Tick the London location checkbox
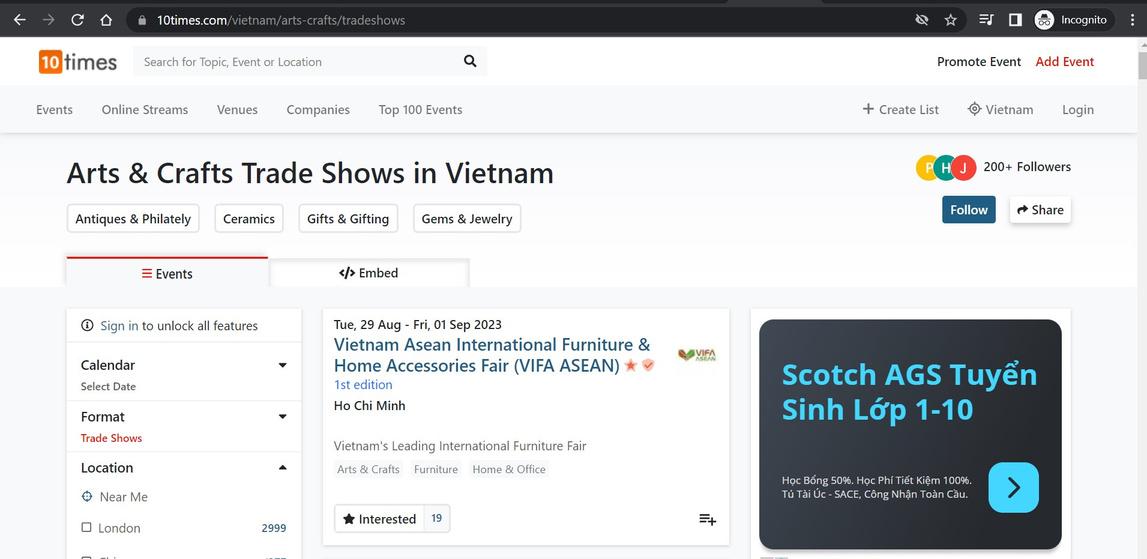The image size is (1147, 559). tap(86, 528)
